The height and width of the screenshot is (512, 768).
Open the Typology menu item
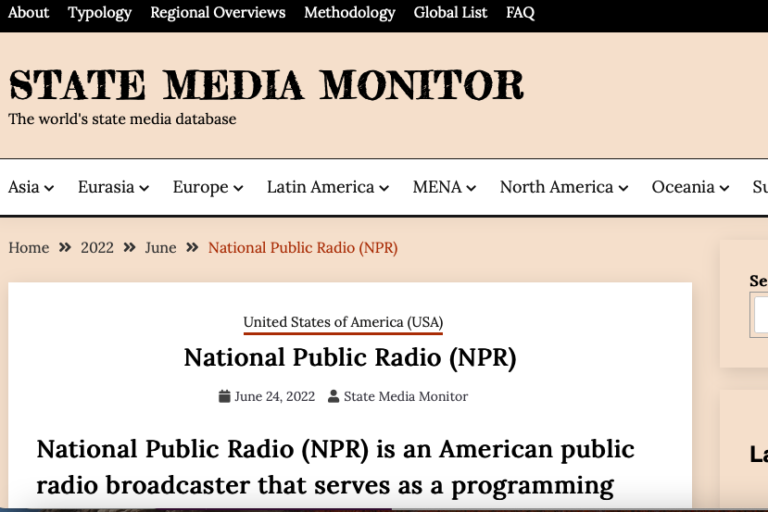pyautogui.click(x=99, y=13)
